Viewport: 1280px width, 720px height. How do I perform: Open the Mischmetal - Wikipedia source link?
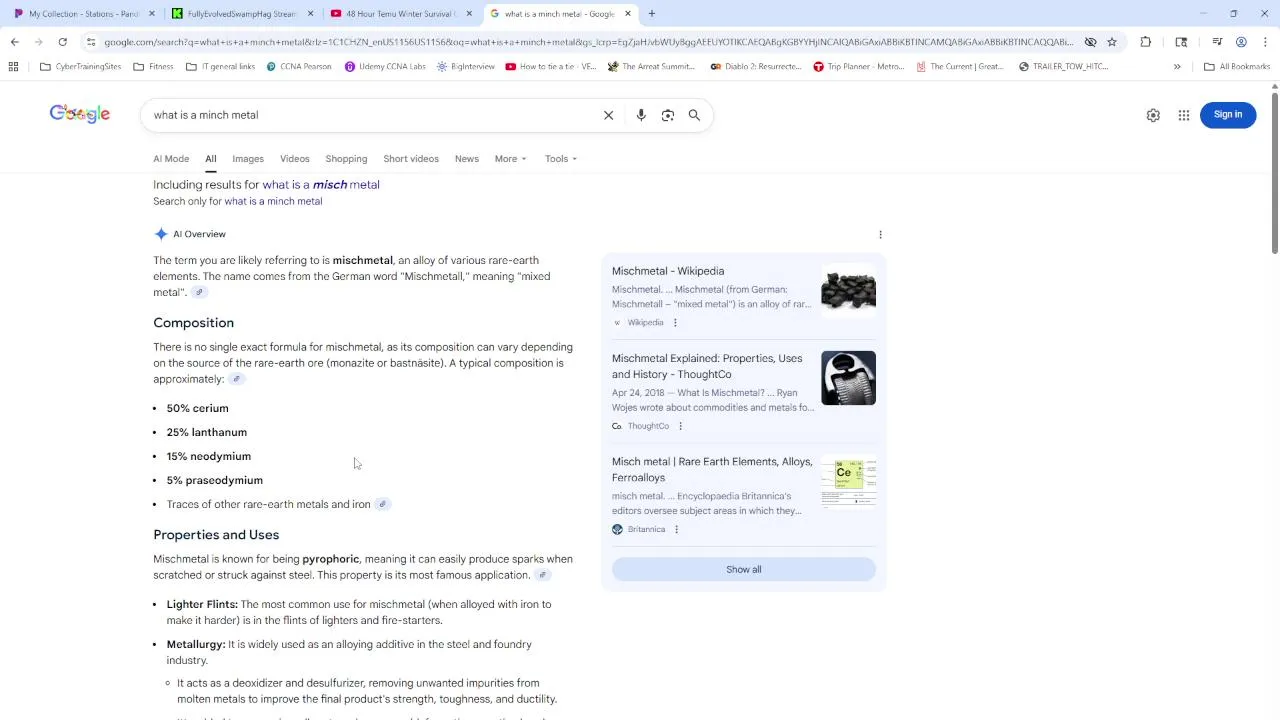point(668,271)
